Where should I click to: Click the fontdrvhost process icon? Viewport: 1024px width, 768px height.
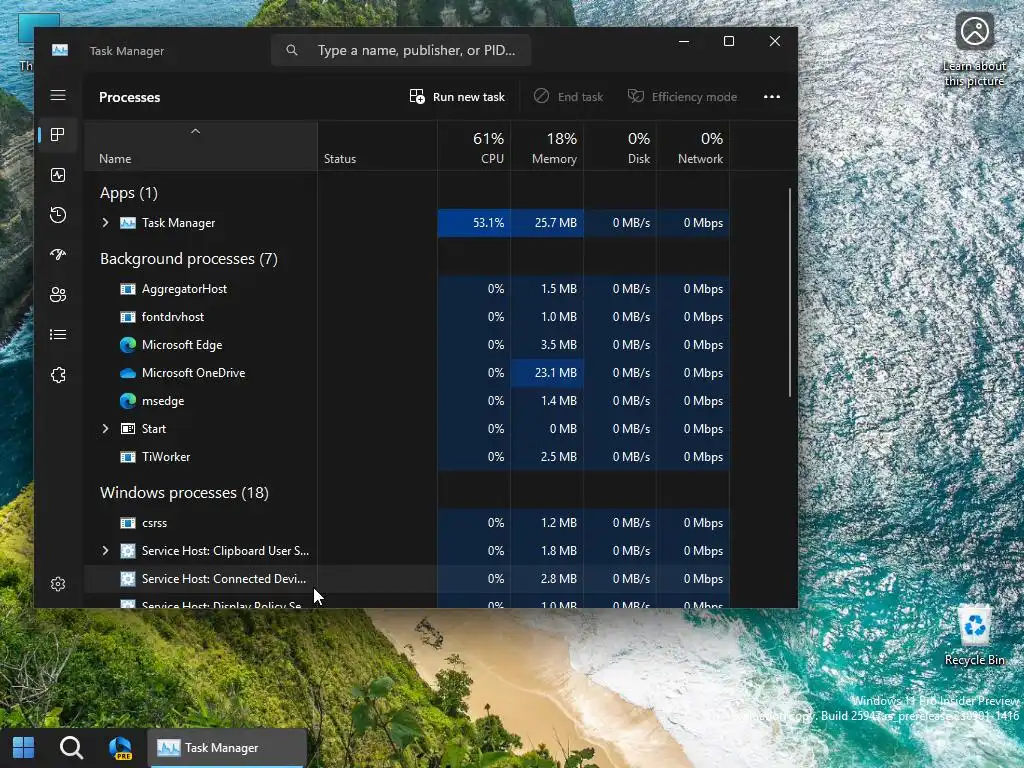tap(128, 317)
